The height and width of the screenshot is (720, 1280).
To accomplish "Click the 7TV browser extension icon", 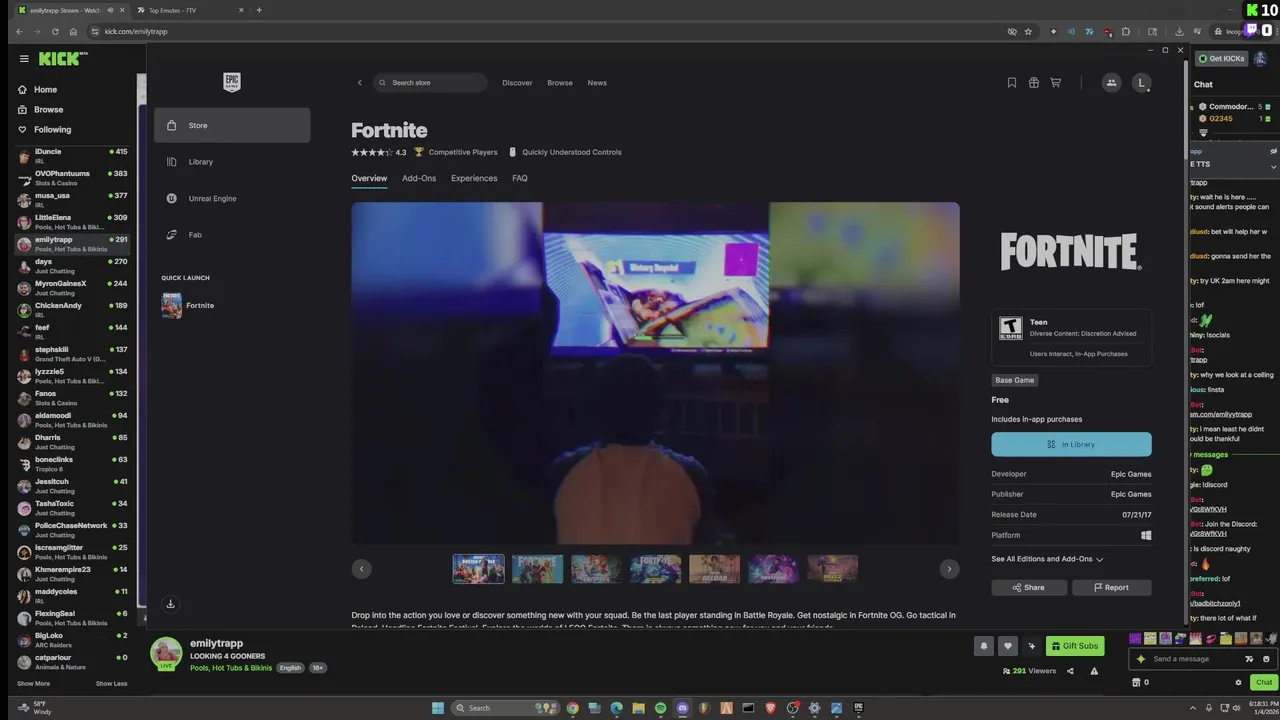I will 1089,31.
